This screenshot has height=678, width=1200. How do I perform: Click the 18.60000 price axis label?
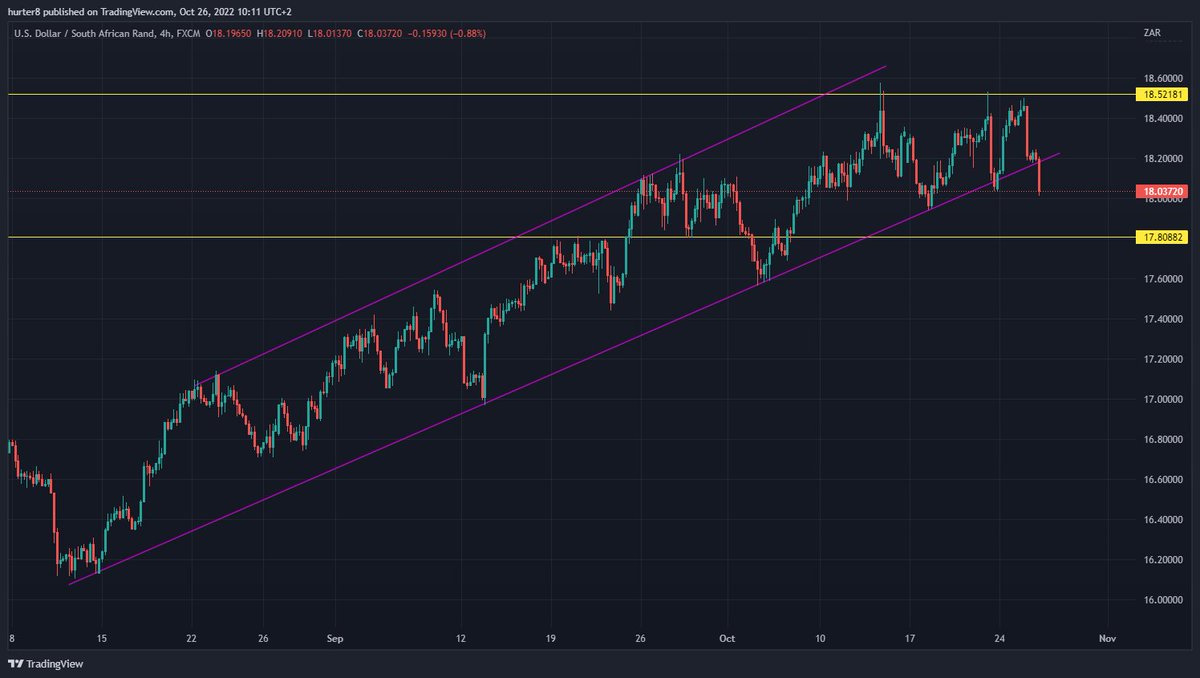1163,78
